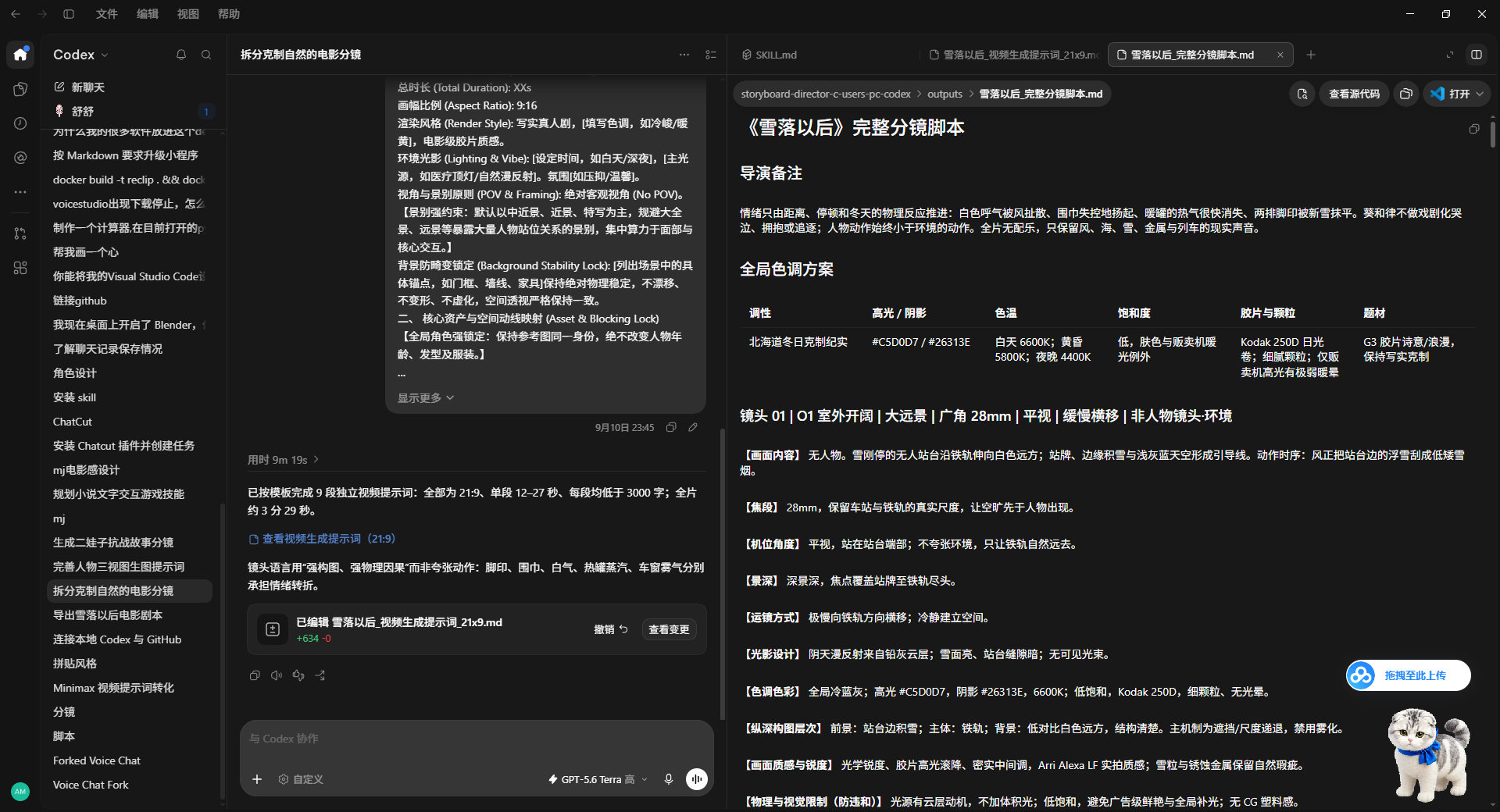Screen dimensions: 1500x812
Task: Expand the 用时 9m 19s details
Action: click(284, 460)
